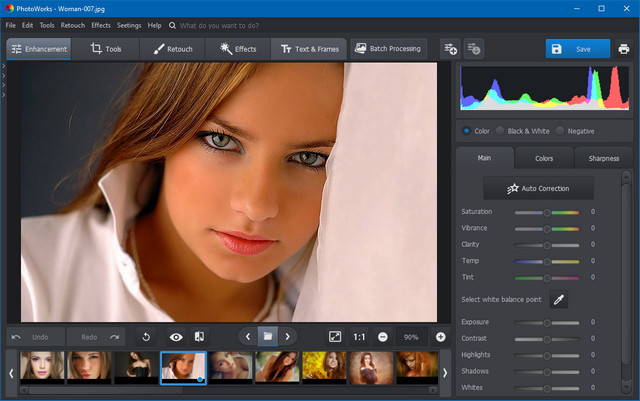Screen dimensions: 640x401
Task: Adjust the Saturation slider
Action: (x=546, y=212)
